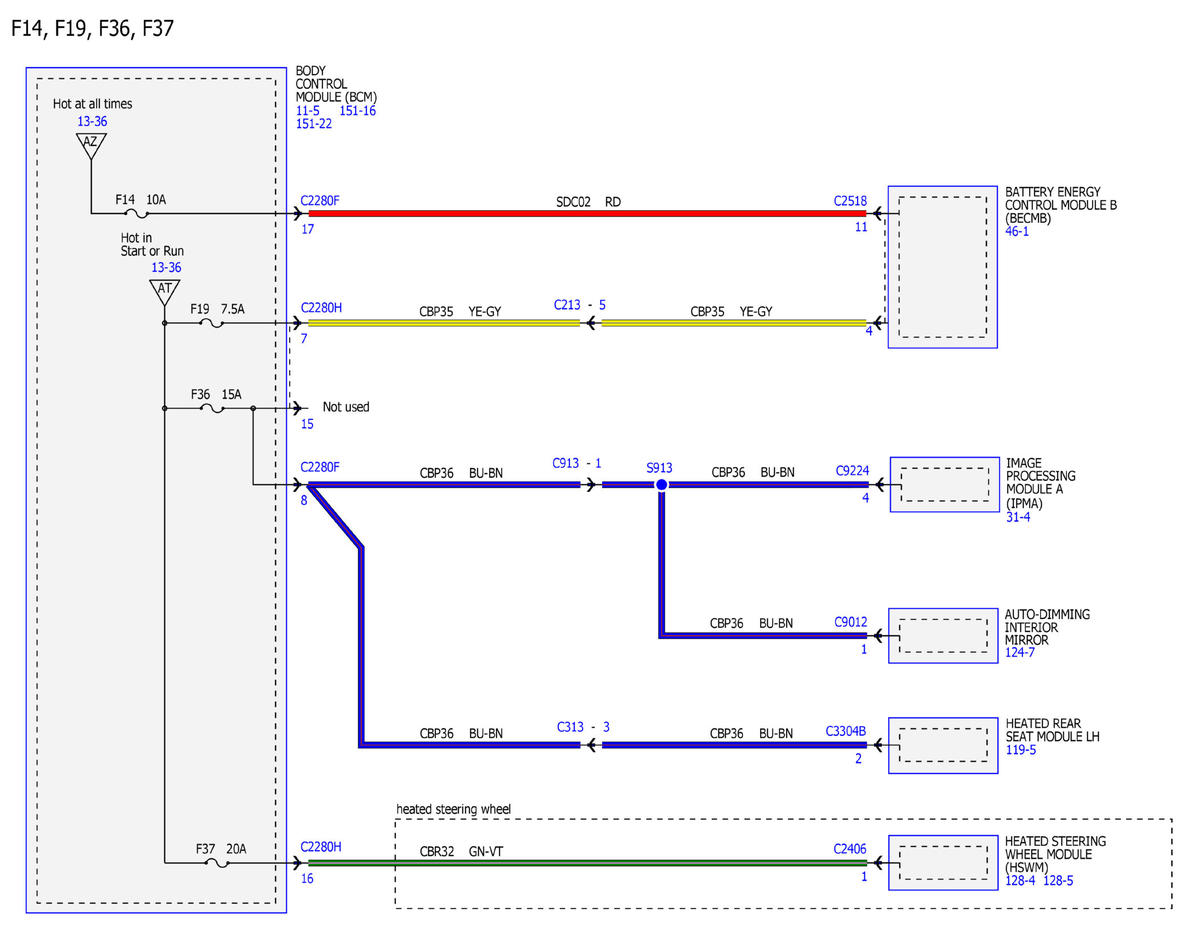Screen dimensions: 1200x927
Task: Click the AZ power source triangle symbol
Action: tap(91, 146)
